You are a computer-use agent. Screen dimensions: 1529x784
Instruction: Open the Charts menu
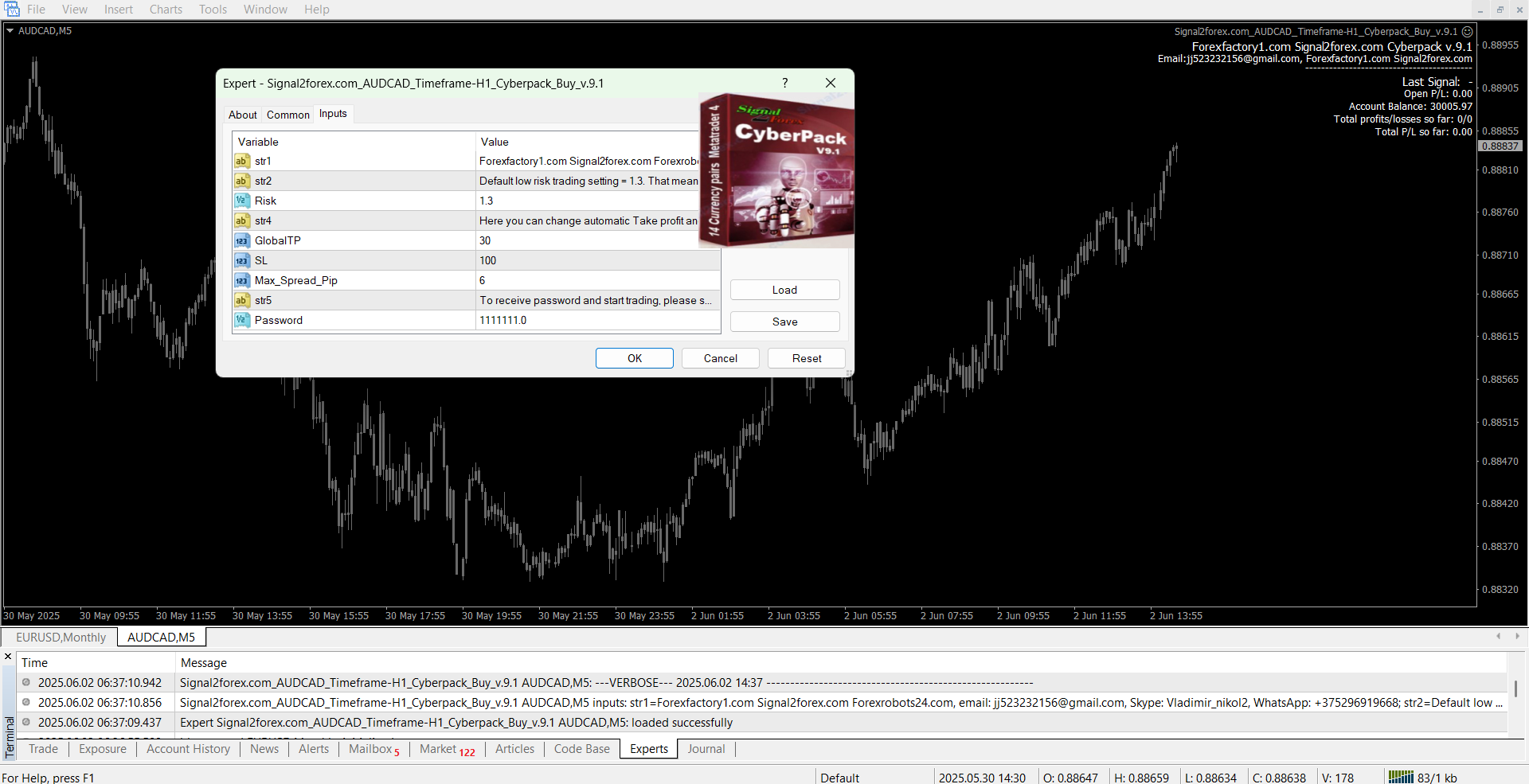166,10
